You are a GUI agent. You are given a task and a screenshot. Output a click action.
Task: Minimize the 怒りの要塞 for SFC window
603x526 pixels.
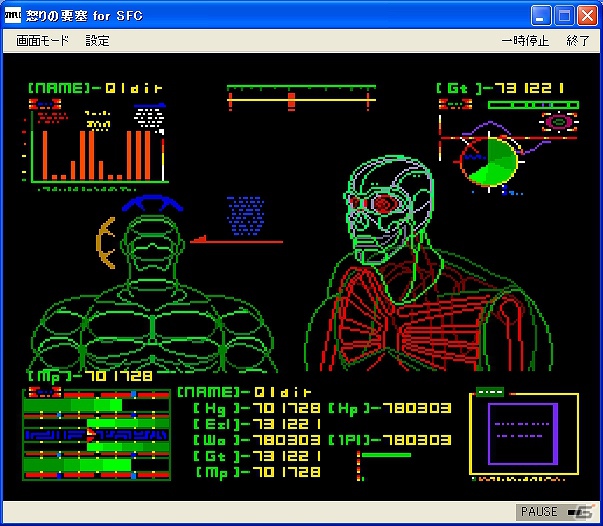(x=540, y=16)
